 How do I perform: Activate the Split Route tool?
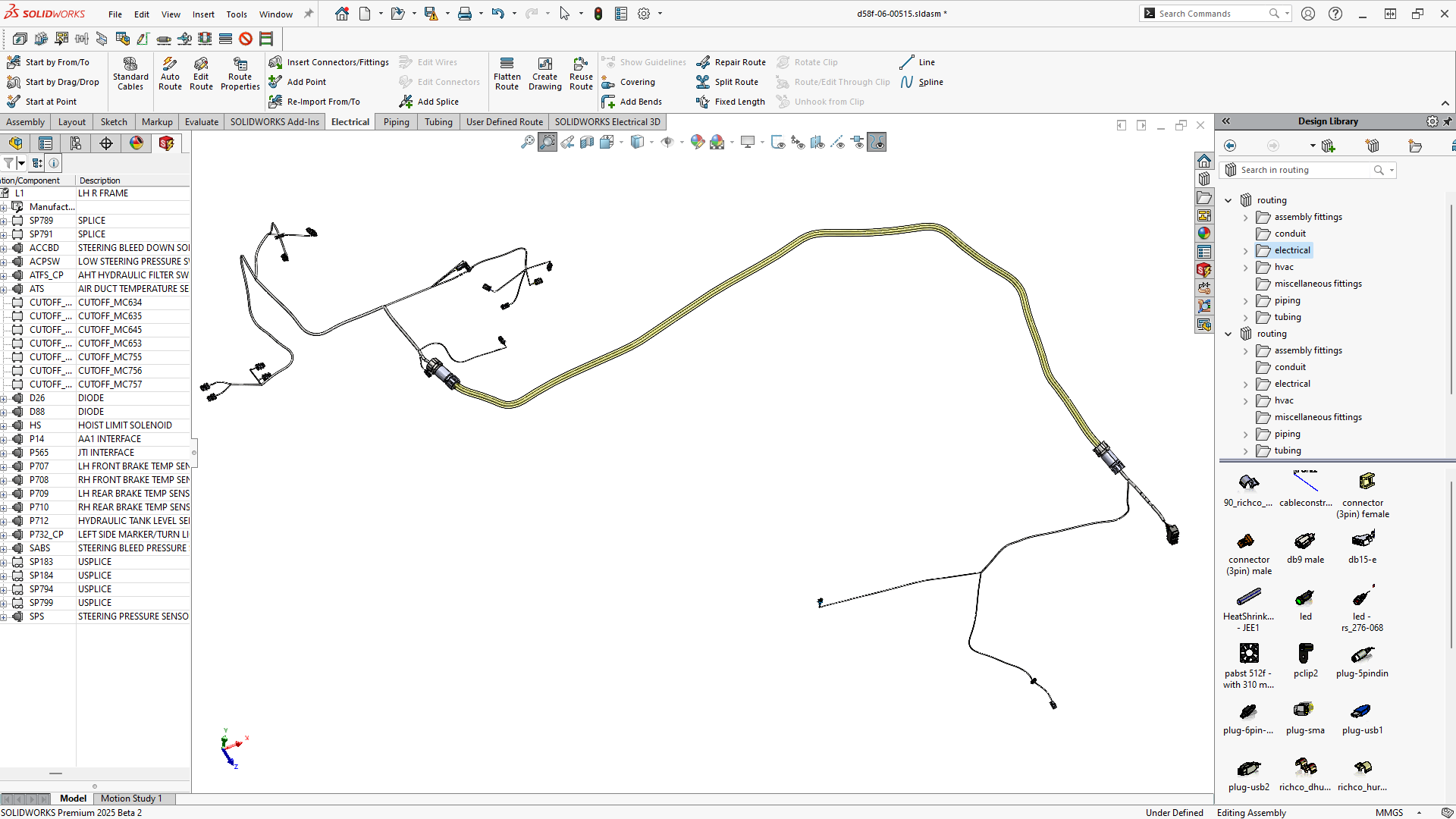(728, 82)
